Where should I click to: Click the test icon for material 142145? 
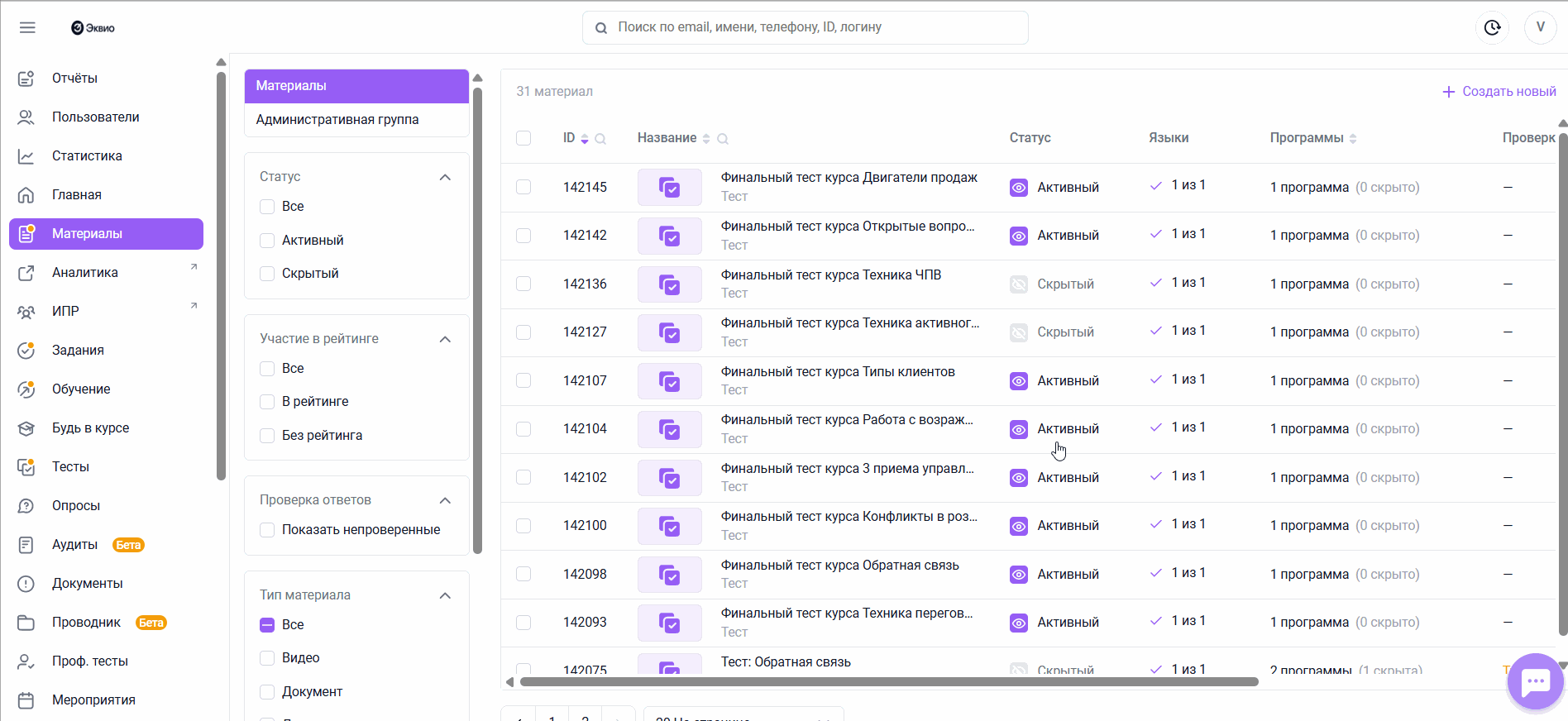tap(669, 188)
